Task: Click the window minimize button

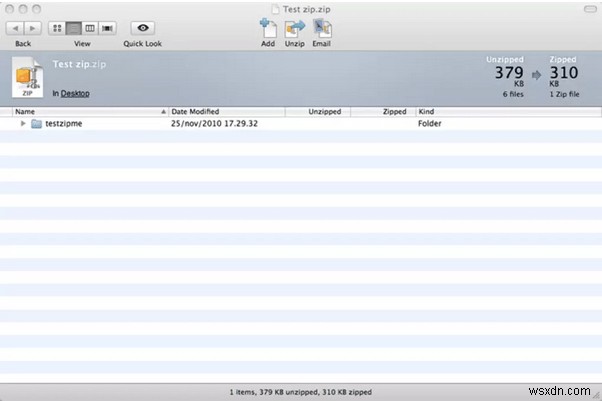Action: [23, 9]
